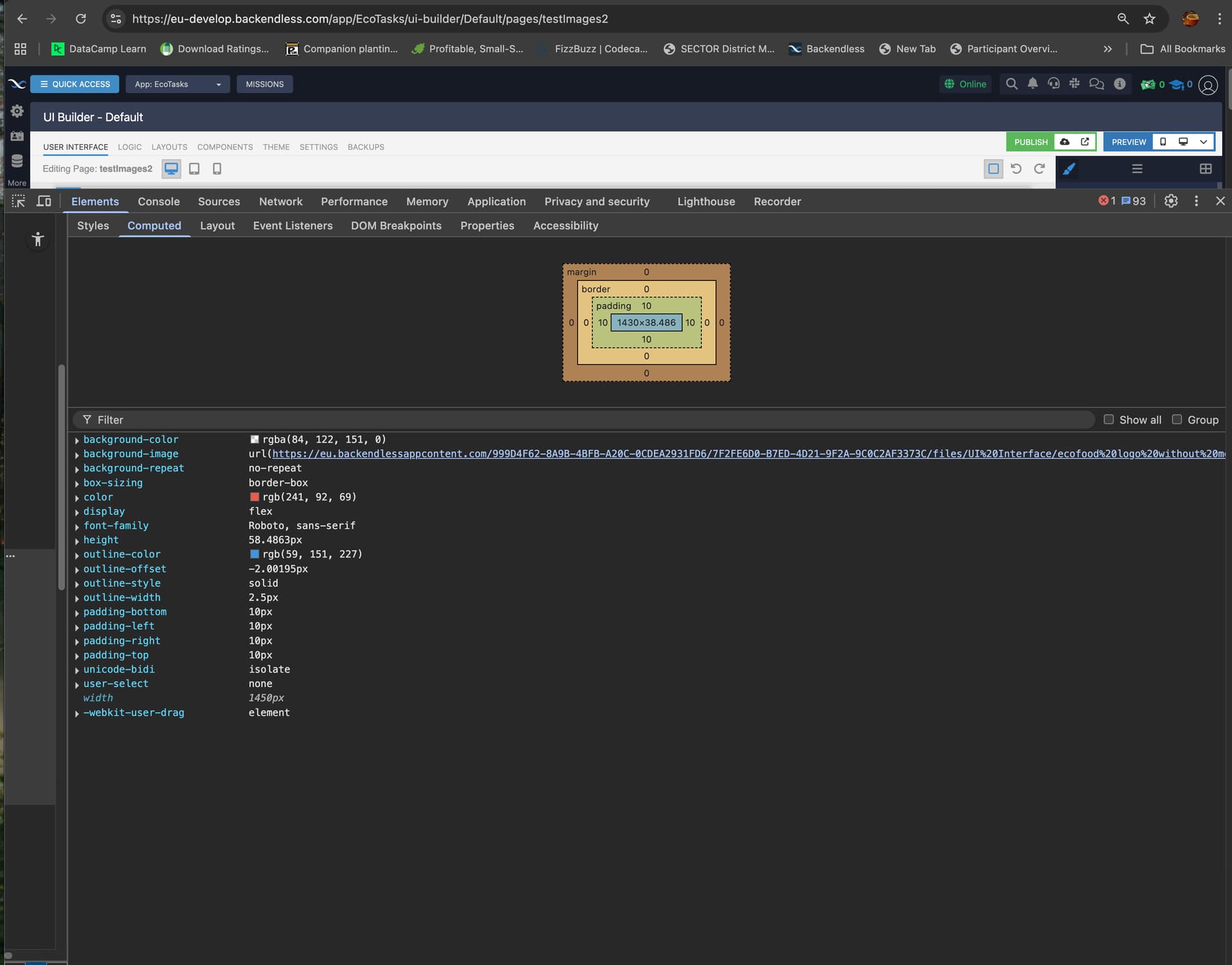The image size is (1232, 965).
Task: Select the tablet viewport icon
Action: 194,169
